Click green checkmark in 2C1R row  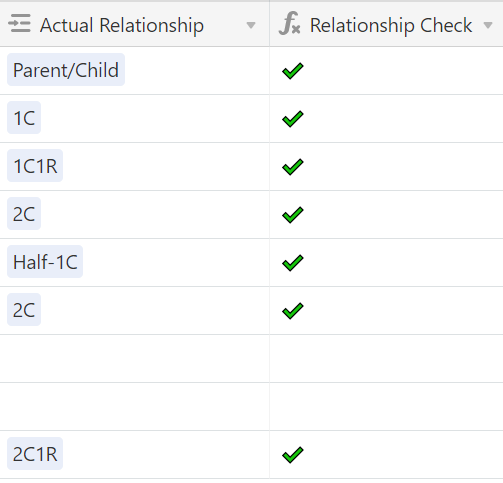tap(293, 455)
